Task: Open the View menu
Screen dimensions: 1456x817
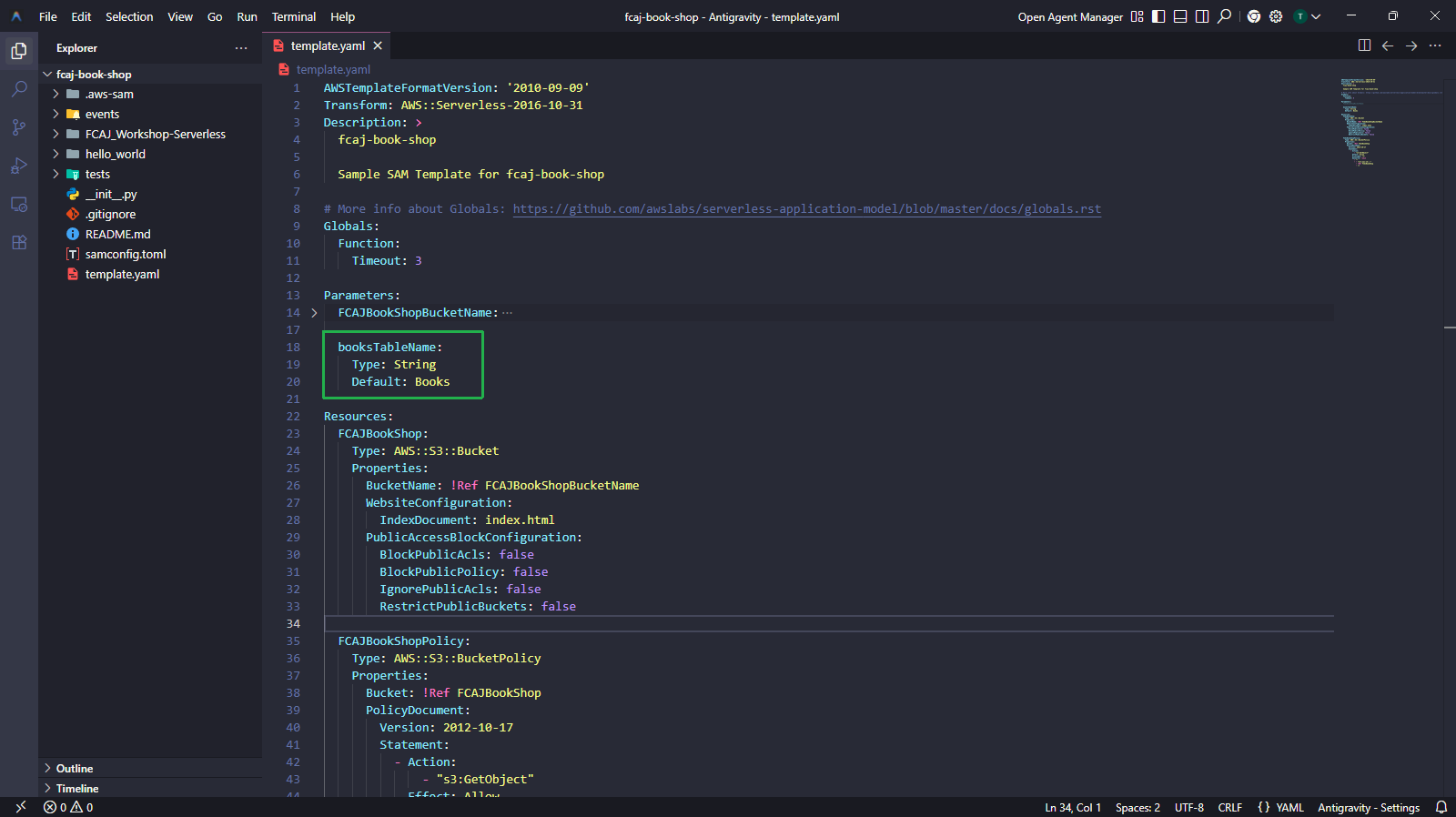Action: 180,16
